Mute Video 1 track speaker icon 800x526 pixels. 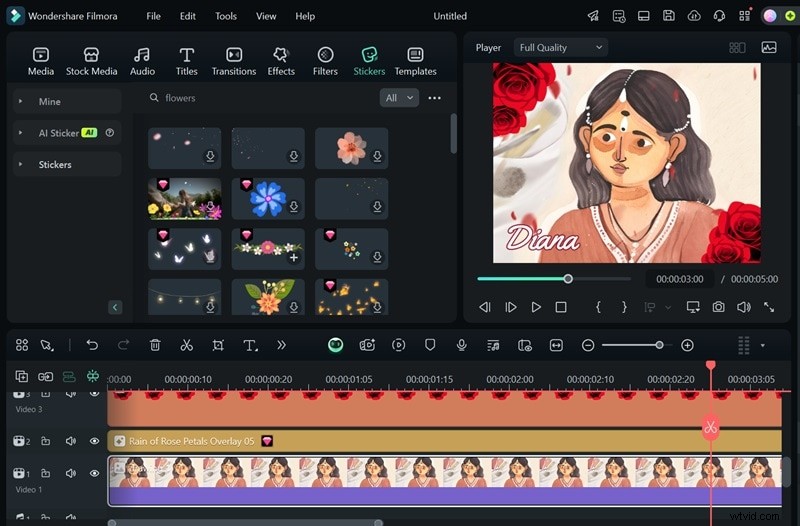pos(71,473)
